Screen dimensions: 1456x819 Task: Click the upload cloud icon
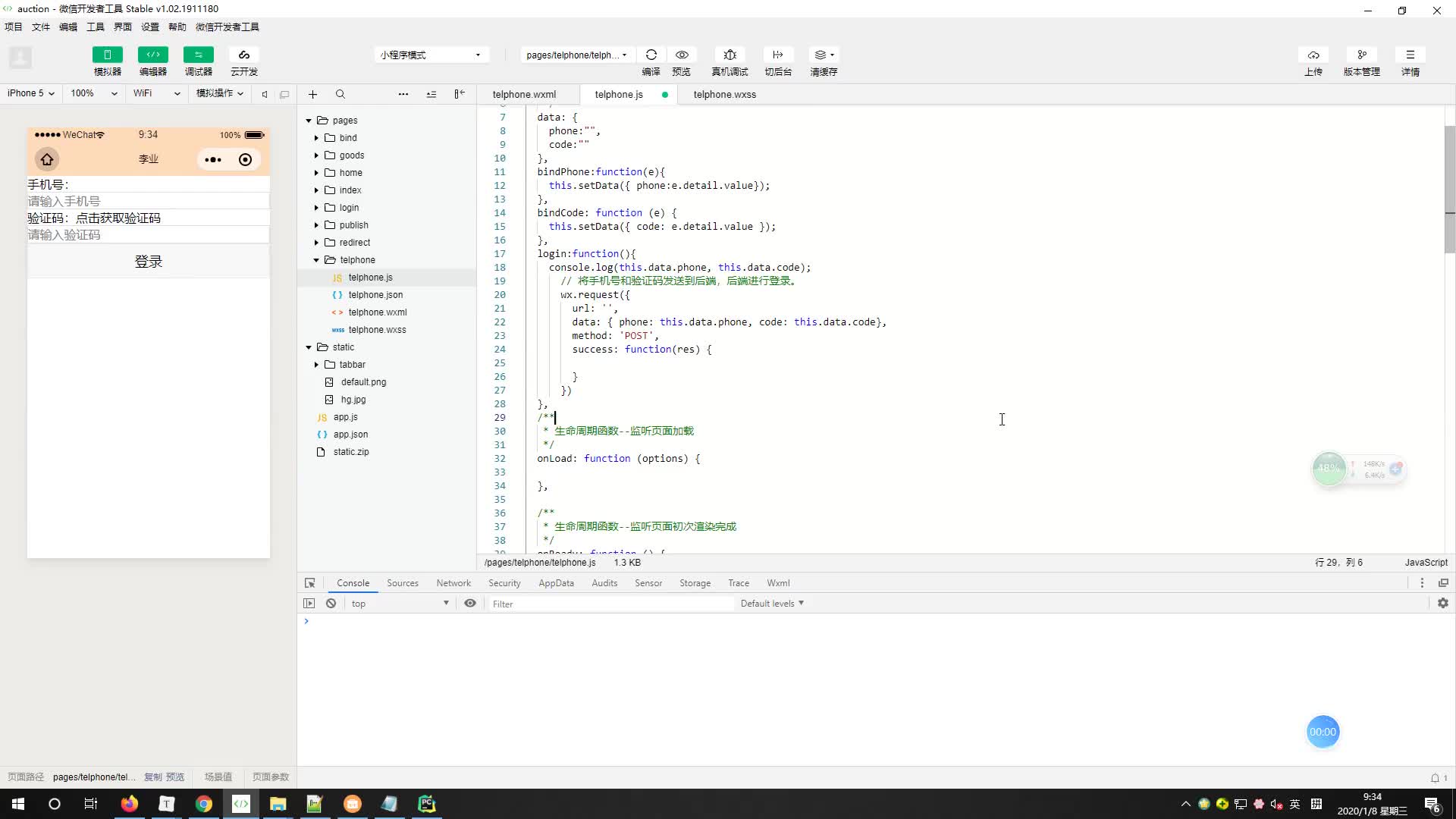pyautogui.click(x=1313, y=55)
